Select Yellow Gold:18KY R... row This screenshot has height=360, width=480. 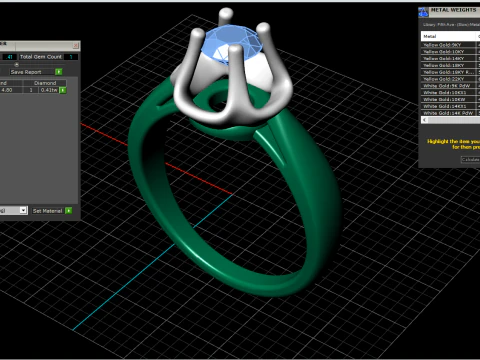[x=448, y=72]
